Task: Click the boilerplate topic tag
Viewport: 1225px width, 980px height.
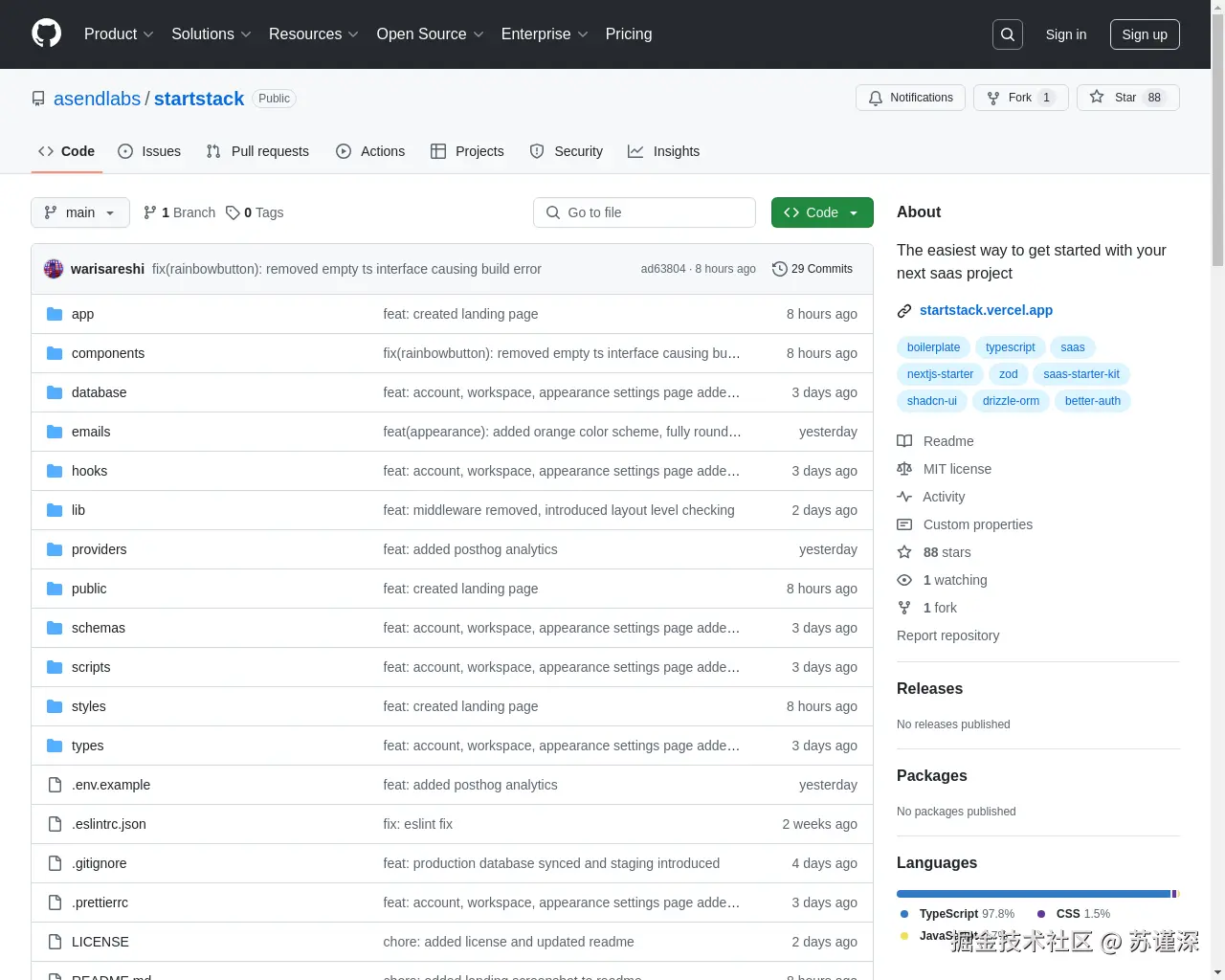Action: tap(933, 347)
